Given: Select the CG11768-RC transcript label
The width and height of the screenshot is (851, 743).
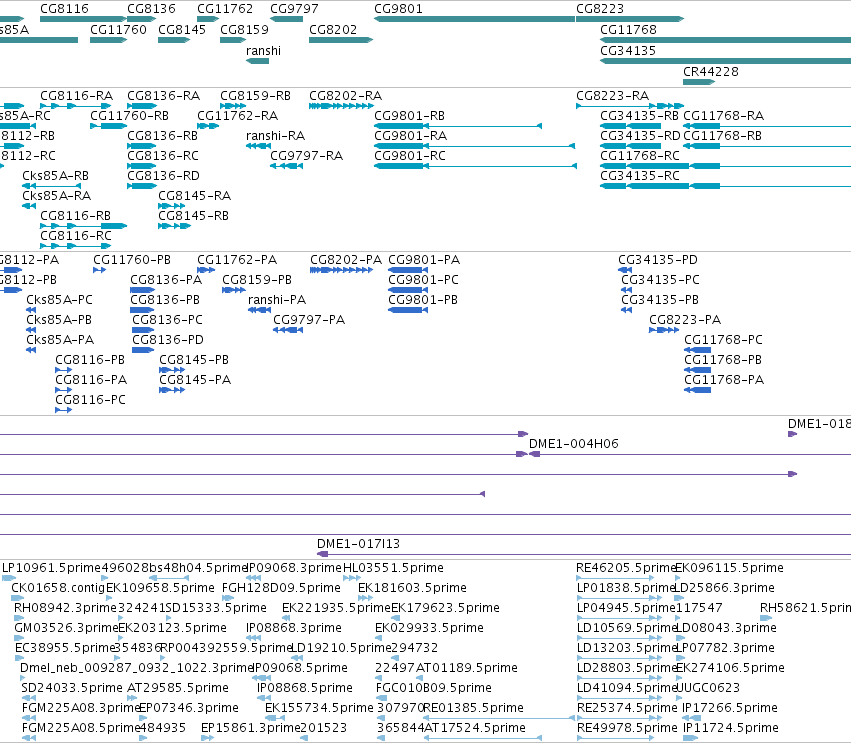Looking at the screenshot, I should [639, 156].
